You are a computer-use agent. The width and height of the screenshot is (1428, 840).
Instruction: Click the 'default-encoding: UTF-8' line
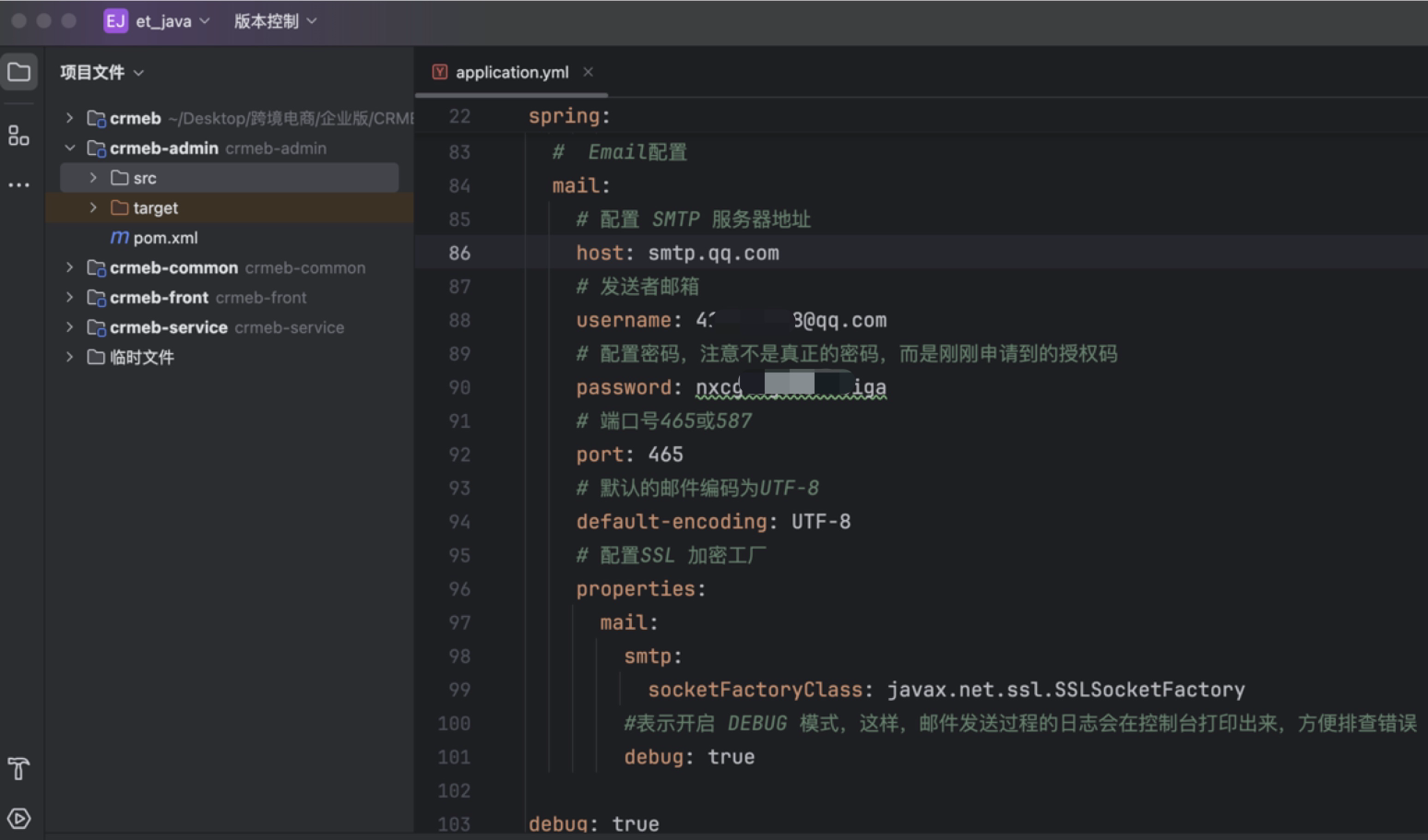point(713,522)
